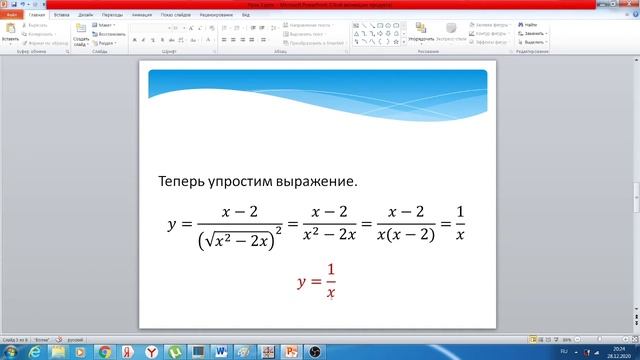The height and width of the screenshot is (360, 640).
Task: Click the decrease list level icon
Action: point(253,28)
